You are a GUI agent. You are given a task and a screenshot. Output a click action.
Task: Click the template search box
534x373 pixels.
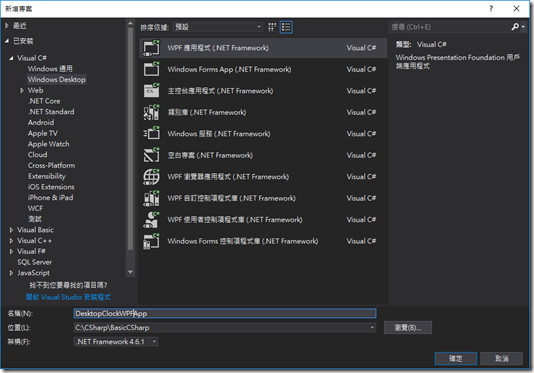tap(450, 27)
